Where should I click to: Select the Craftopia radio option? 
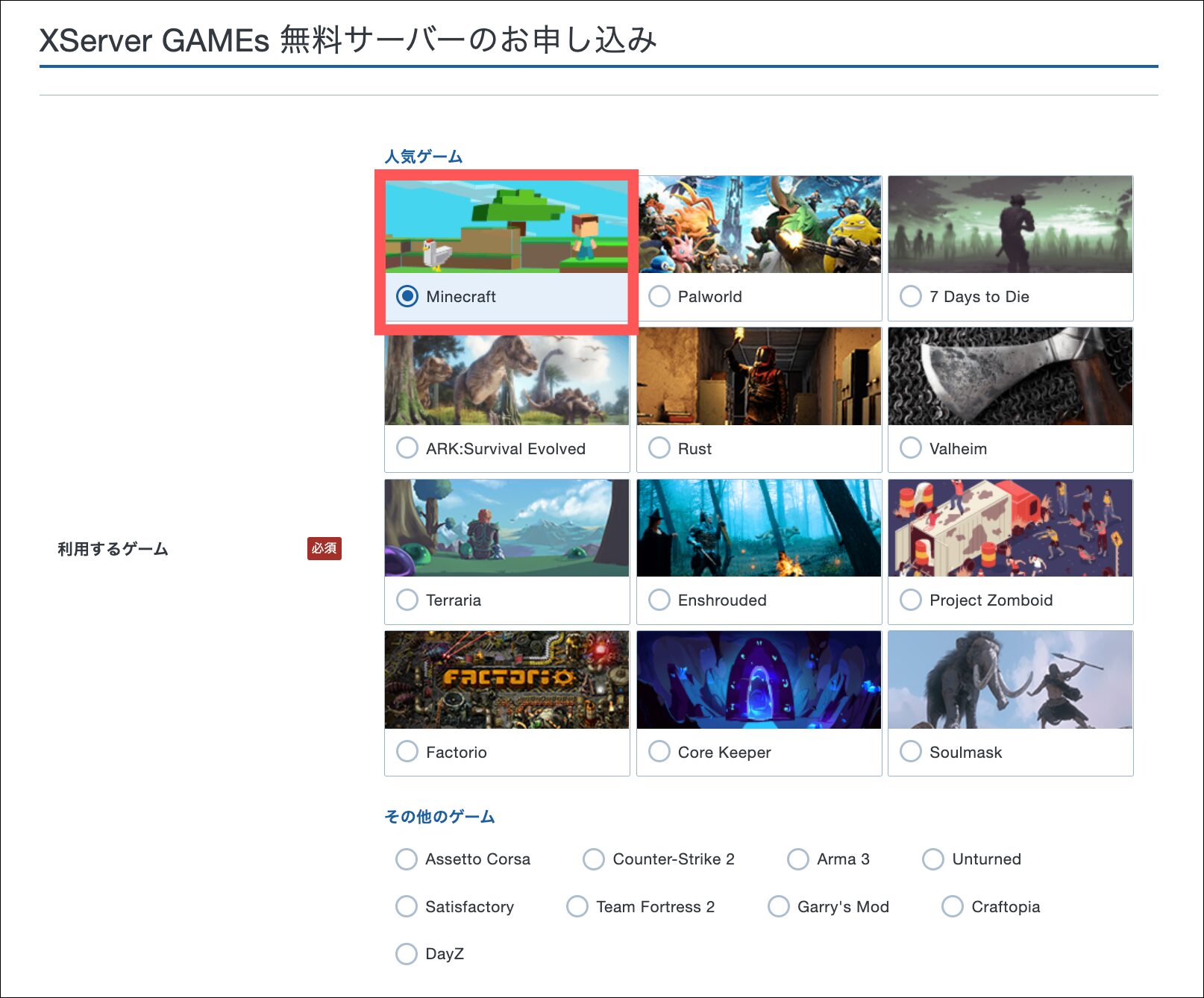click(x=953, y=906)
